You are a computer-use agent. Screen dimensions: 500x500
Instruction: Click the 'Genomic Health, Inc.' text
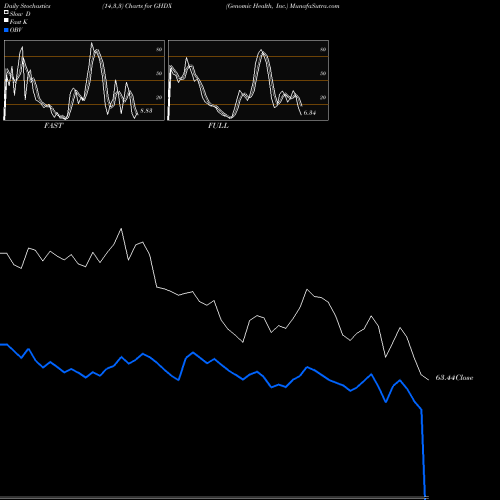pos(257,6)
